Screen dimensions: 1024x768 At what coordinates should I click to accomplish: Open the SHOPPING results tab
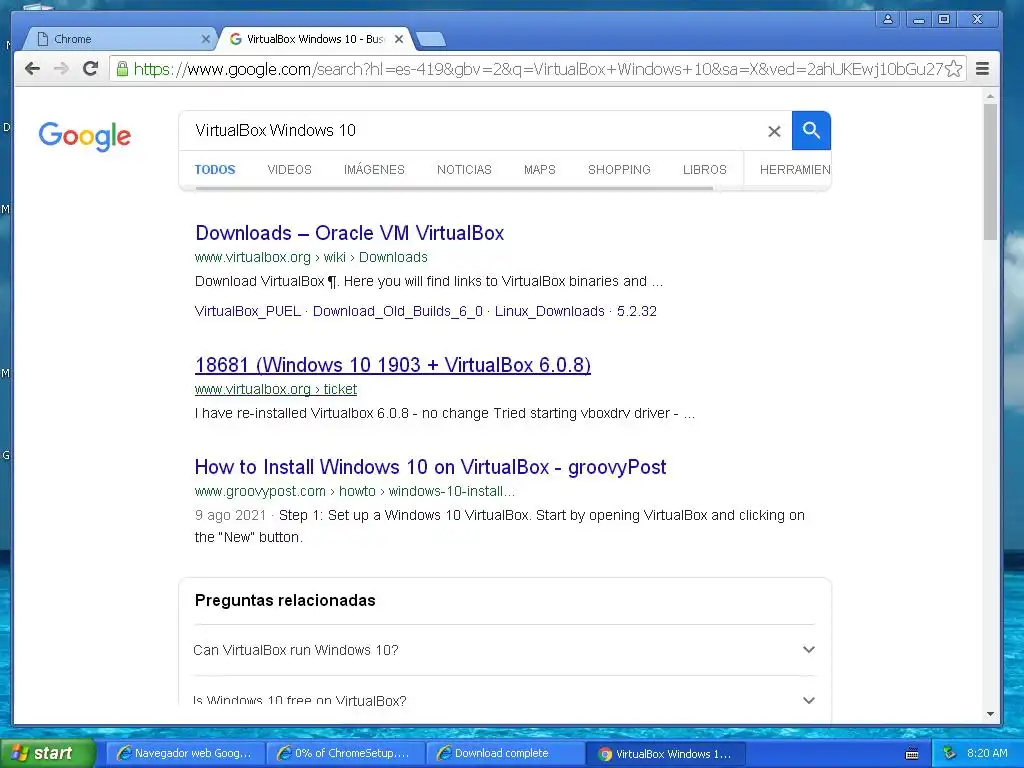pyautogui.click(x=619, y=170)
